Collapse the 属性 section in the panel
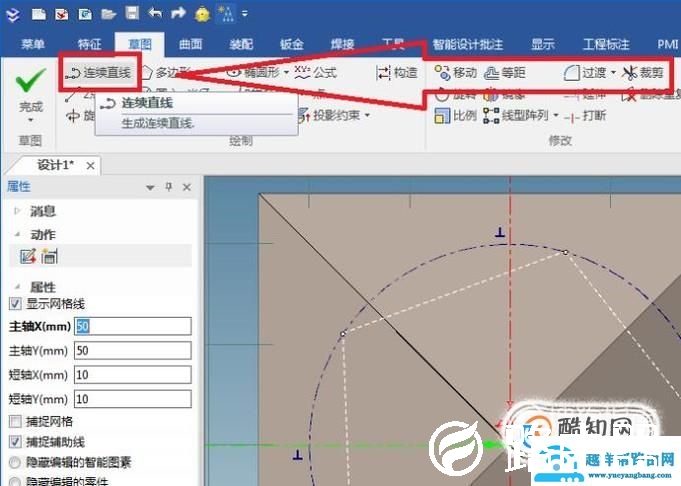The width and height of the screenshot is (681, 486). (17, 287)
